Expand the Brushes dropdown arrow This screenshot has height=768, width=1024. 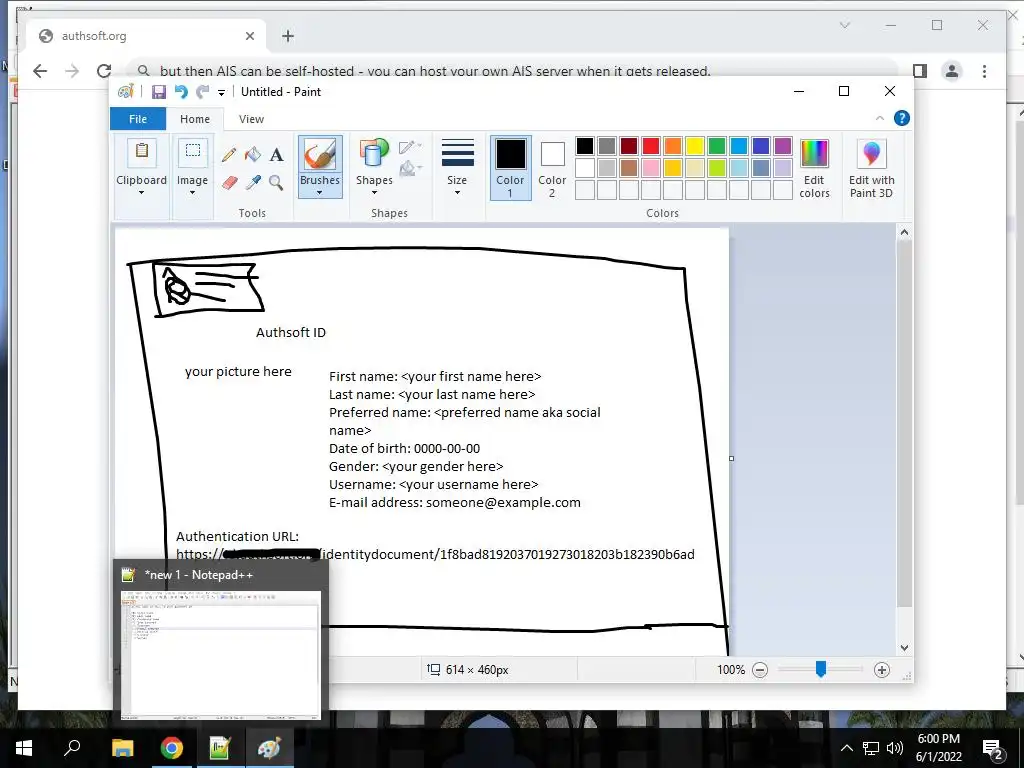[x=319, y=193]
